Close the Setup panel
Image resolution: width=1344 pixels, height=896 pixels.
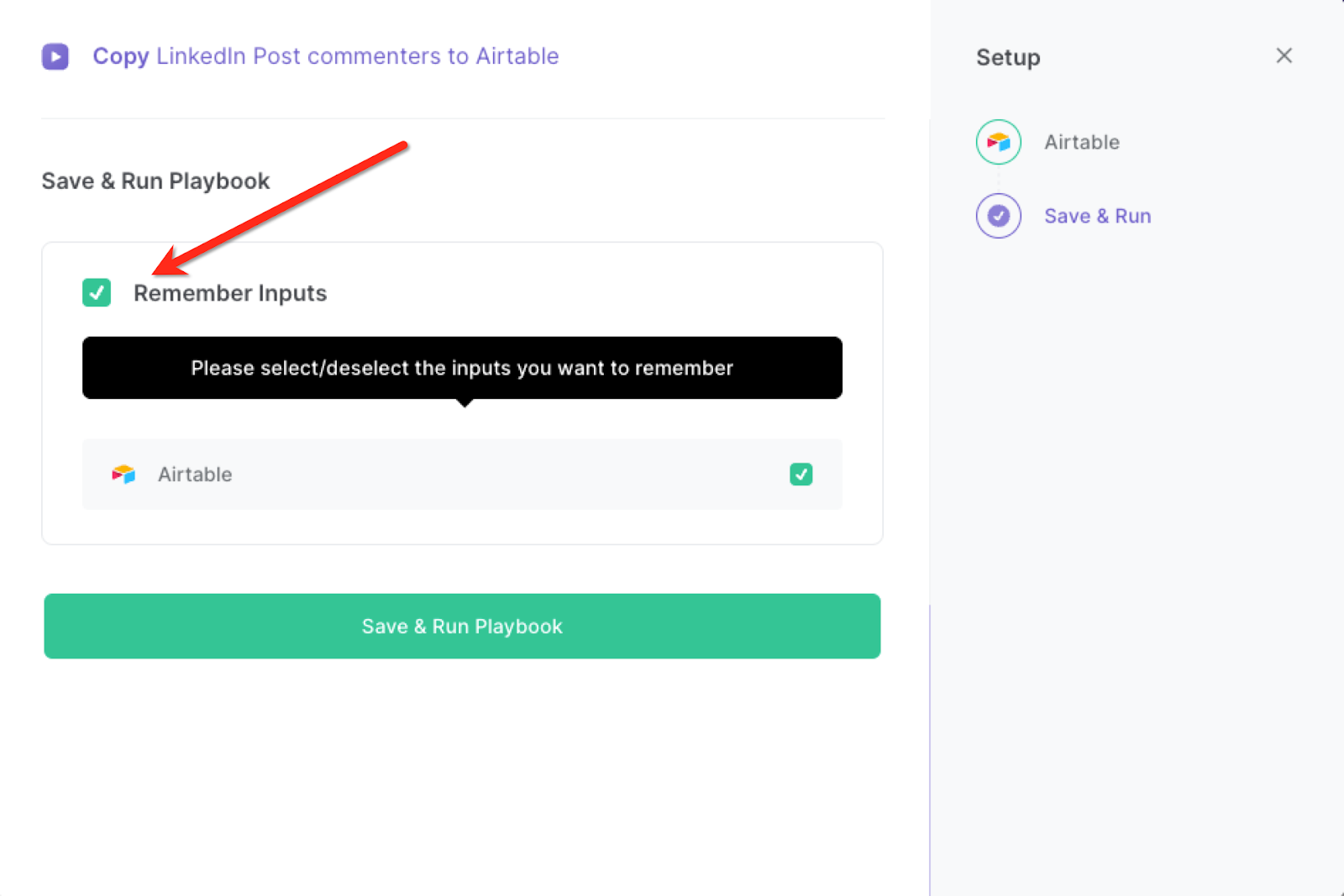(x=1284, y=55)
